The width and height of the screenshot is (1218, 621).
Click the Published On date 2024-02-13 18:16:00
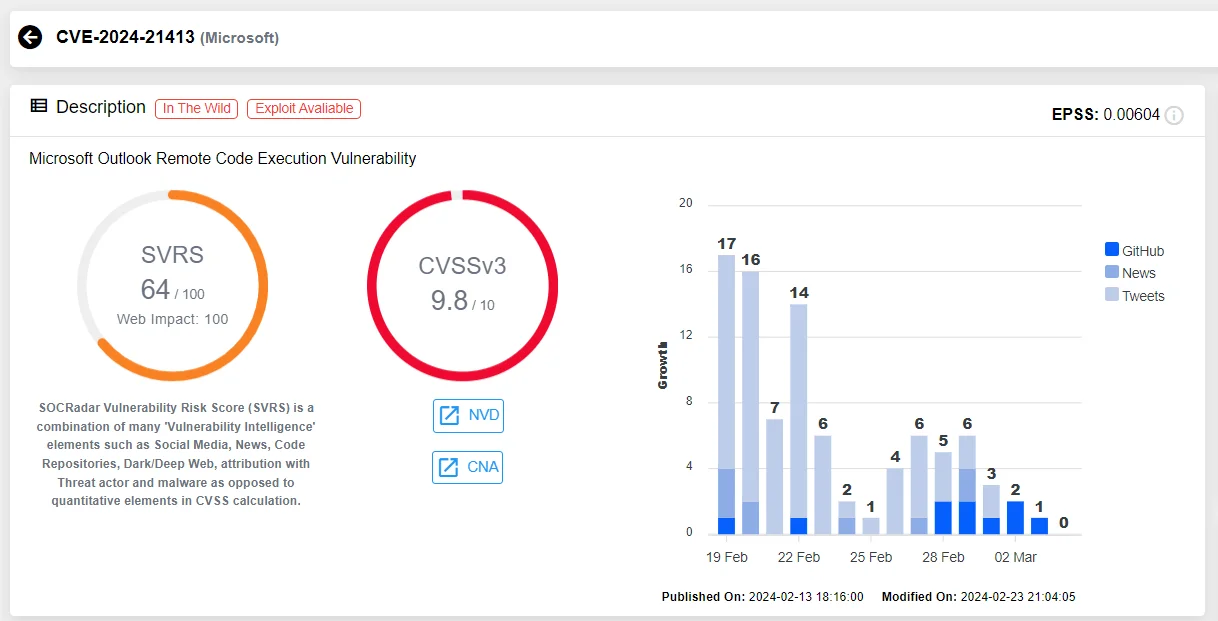[x=806, y=597]
